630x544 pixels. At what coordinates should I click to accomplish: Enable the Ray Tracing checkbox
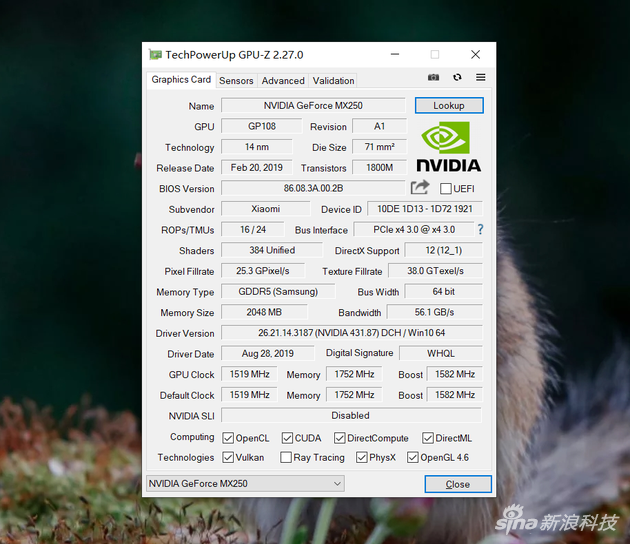286,457
